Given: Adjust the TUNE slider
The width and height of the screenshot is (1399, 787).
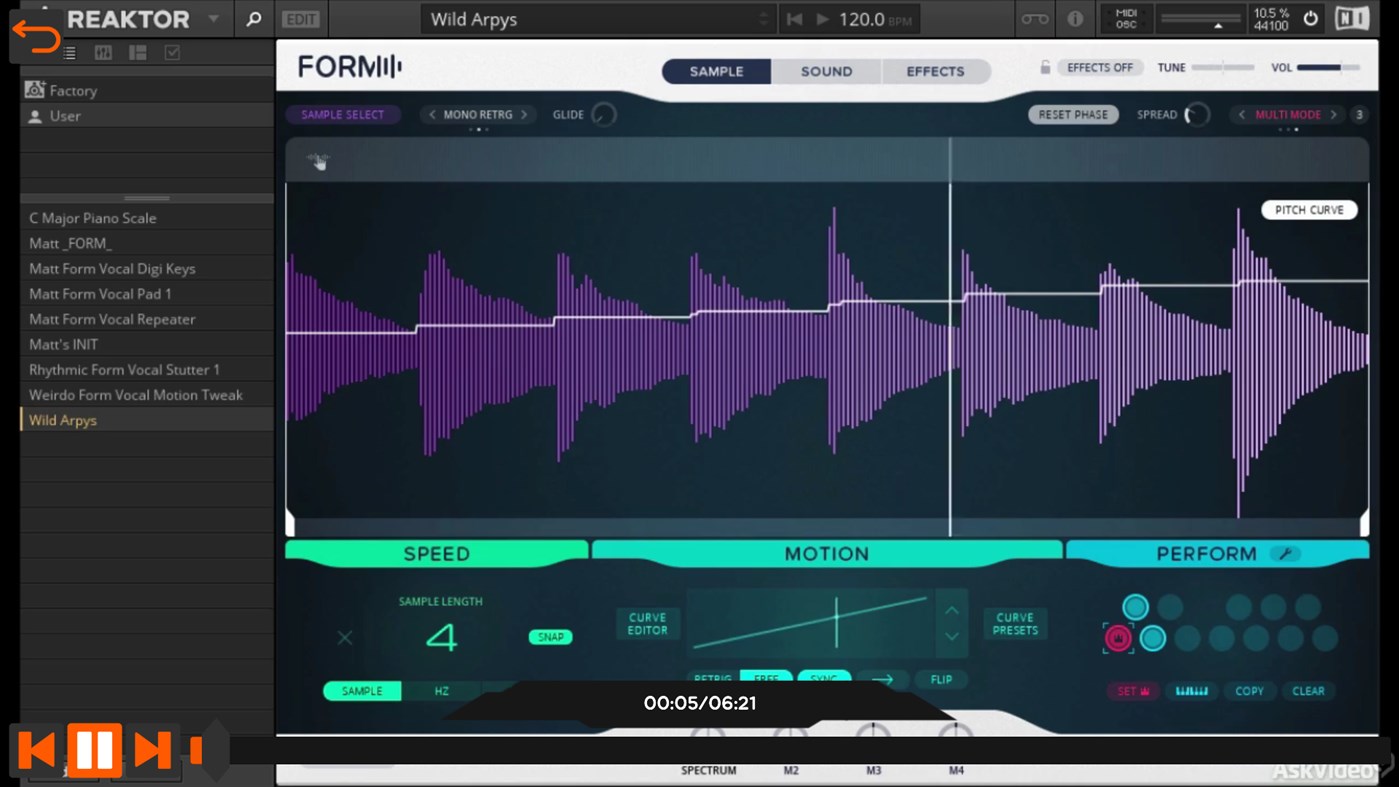Looking at the screenshot, I should tap(1223, 67).
